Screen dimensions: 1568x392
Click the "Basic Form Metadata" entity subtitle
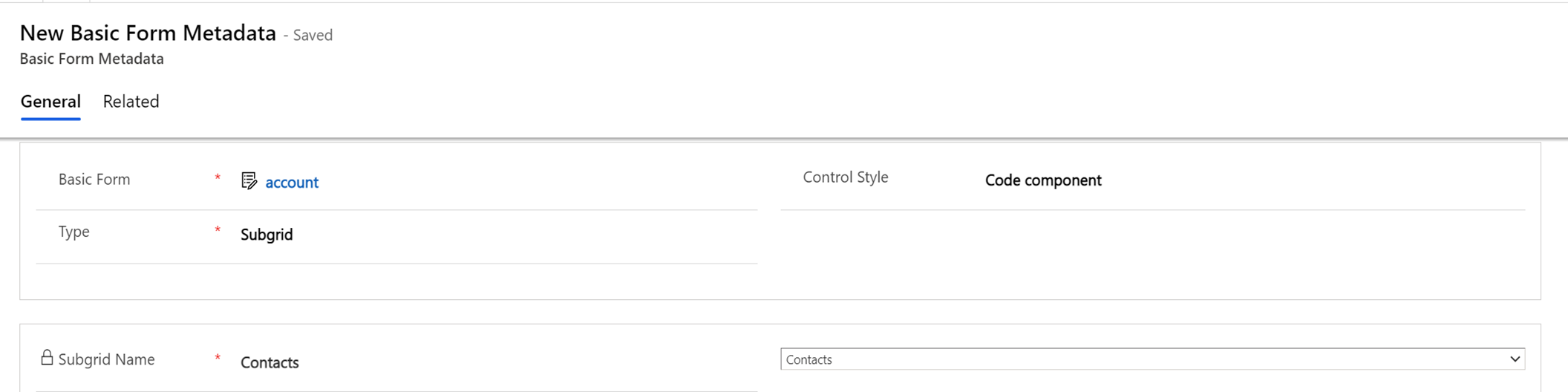click(x=91, y=59)
